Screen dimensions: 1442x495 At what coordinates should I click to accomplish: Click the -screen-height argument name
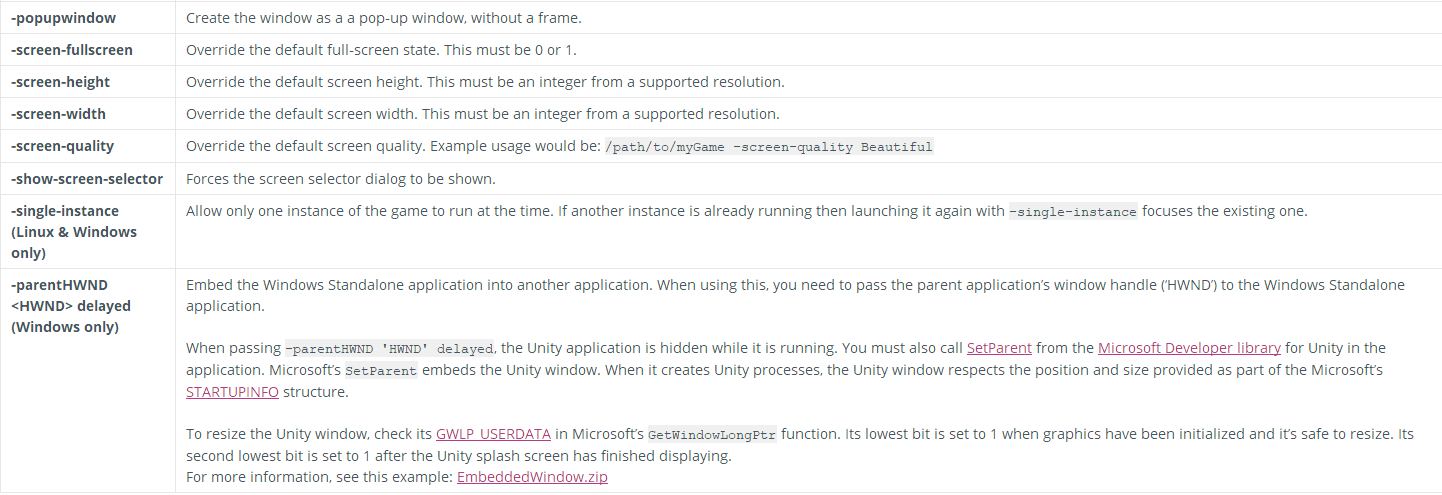pos(61,82)
